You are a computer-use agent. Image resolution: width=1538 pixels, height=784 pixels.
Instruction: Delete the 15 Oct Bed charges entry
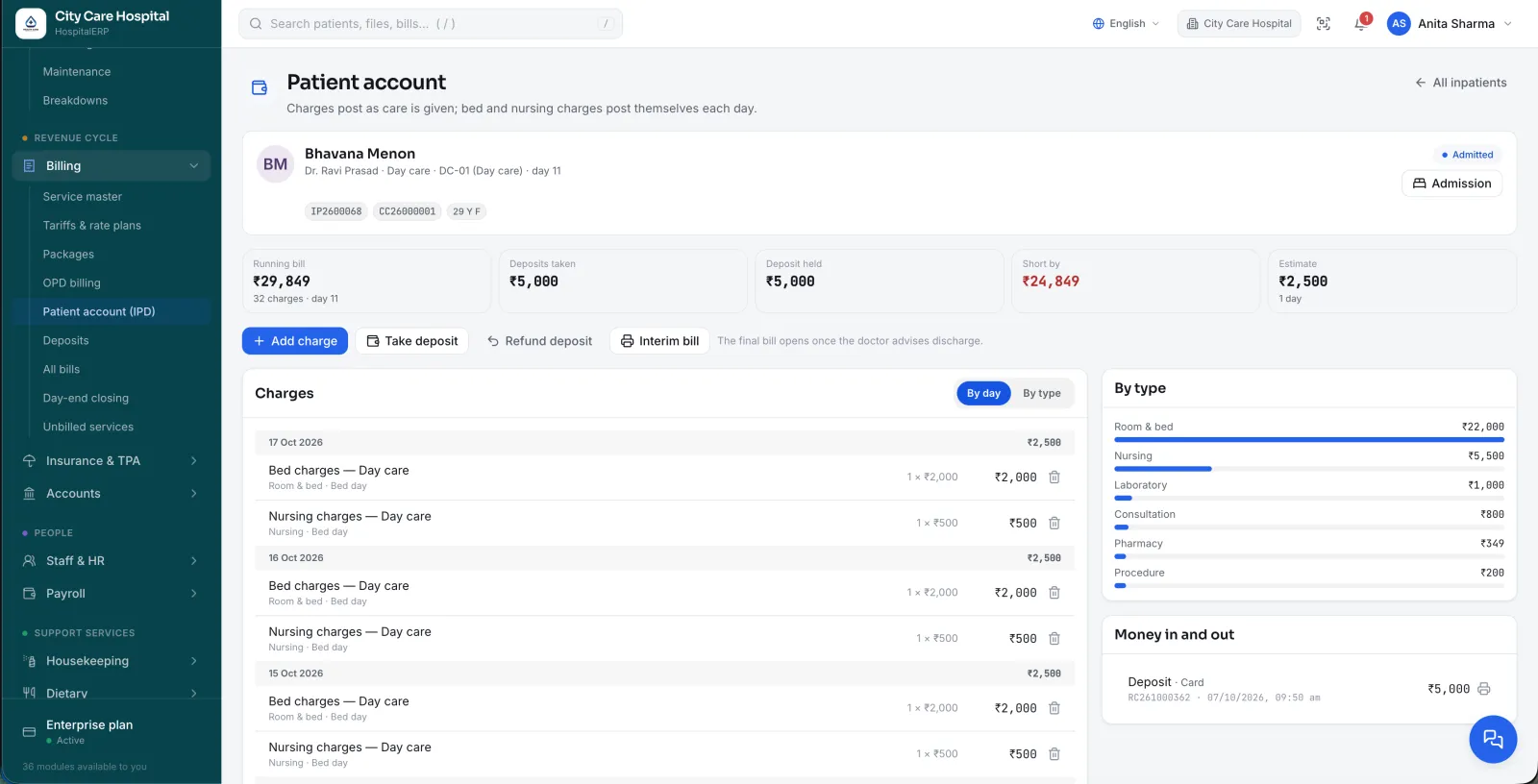1054,708
